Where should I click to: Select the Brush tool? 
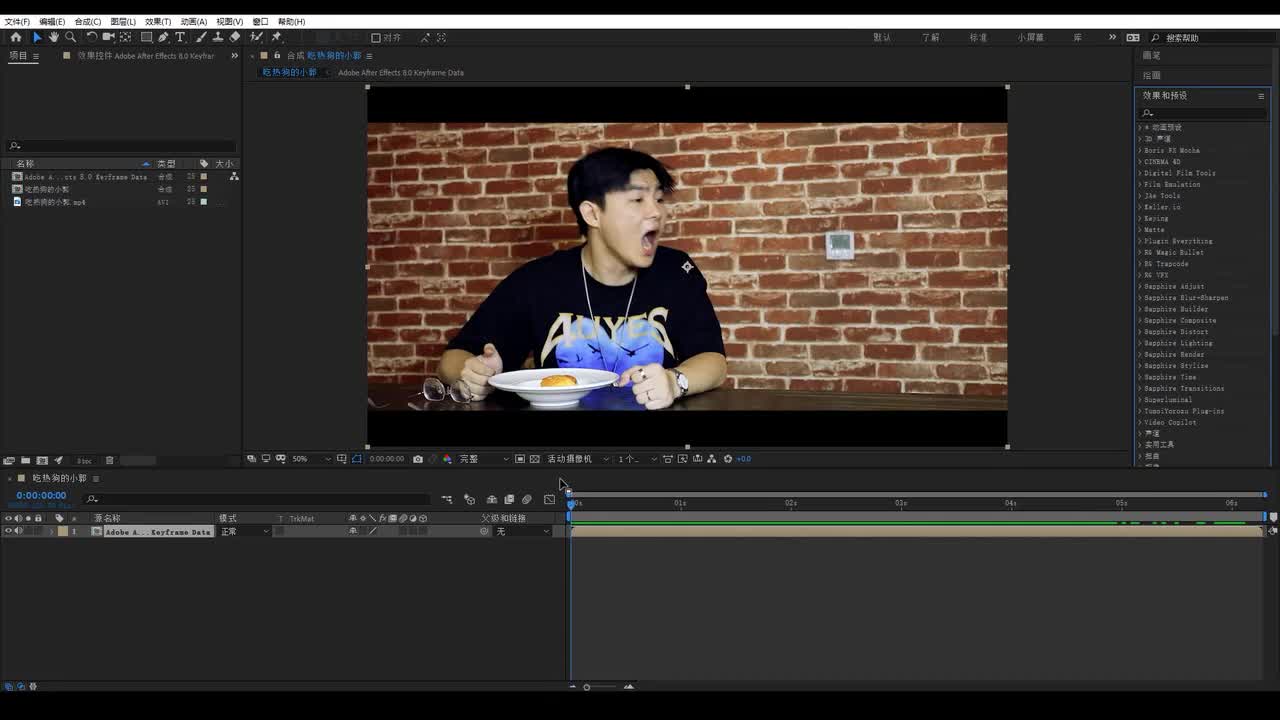click(201, 37)
